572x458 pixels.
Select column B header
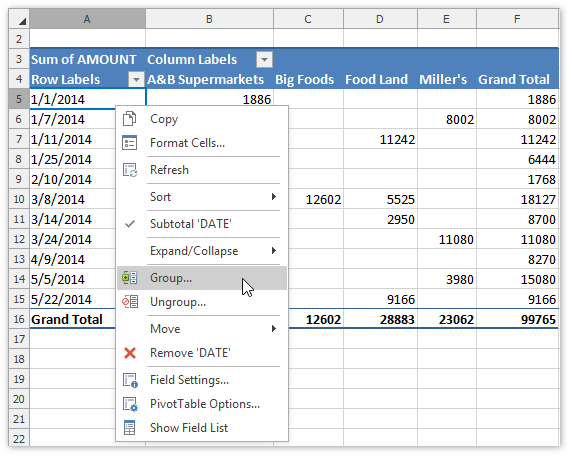209,19
